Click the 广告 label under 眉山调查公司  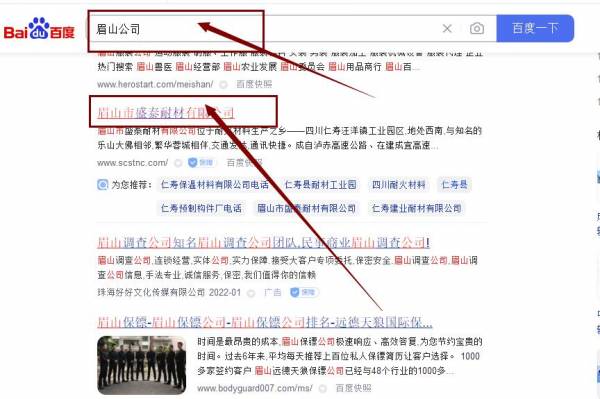pyautogui.click(x=272, y=293)
